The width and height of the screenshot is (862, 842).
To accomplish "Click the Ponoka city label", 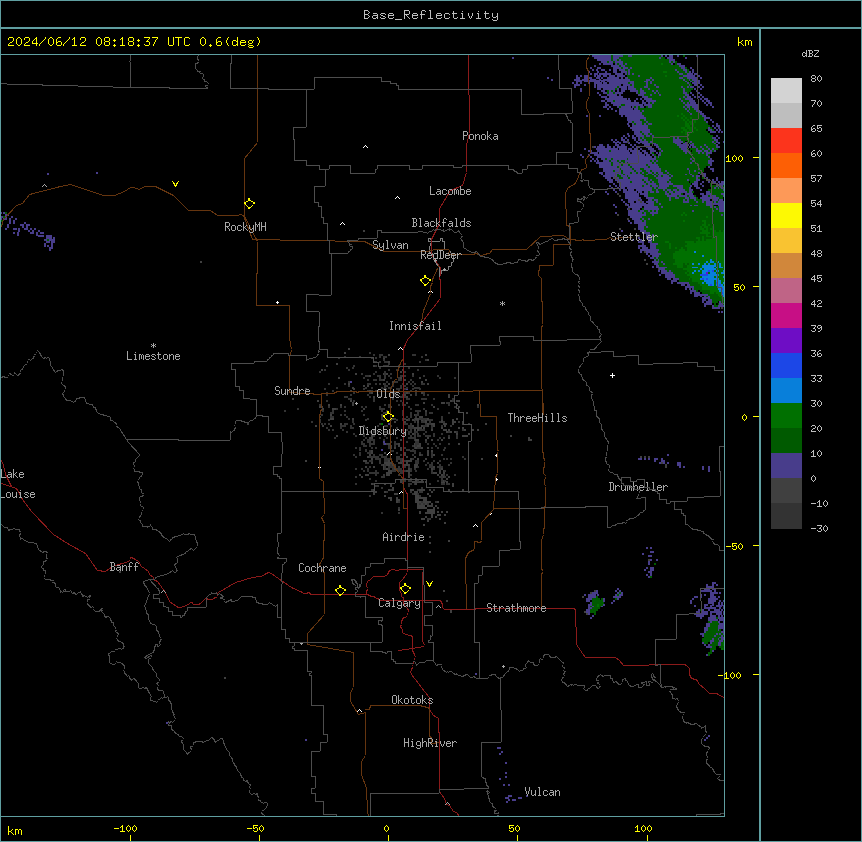I will tap(480, 136).
